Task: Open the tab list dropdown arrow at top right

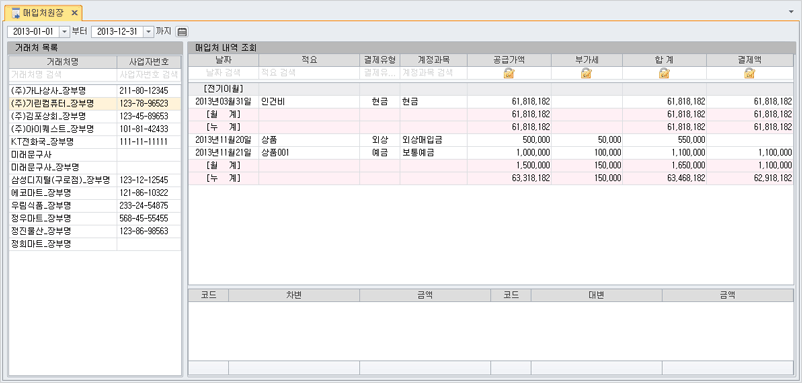Action: pos(792,11)
